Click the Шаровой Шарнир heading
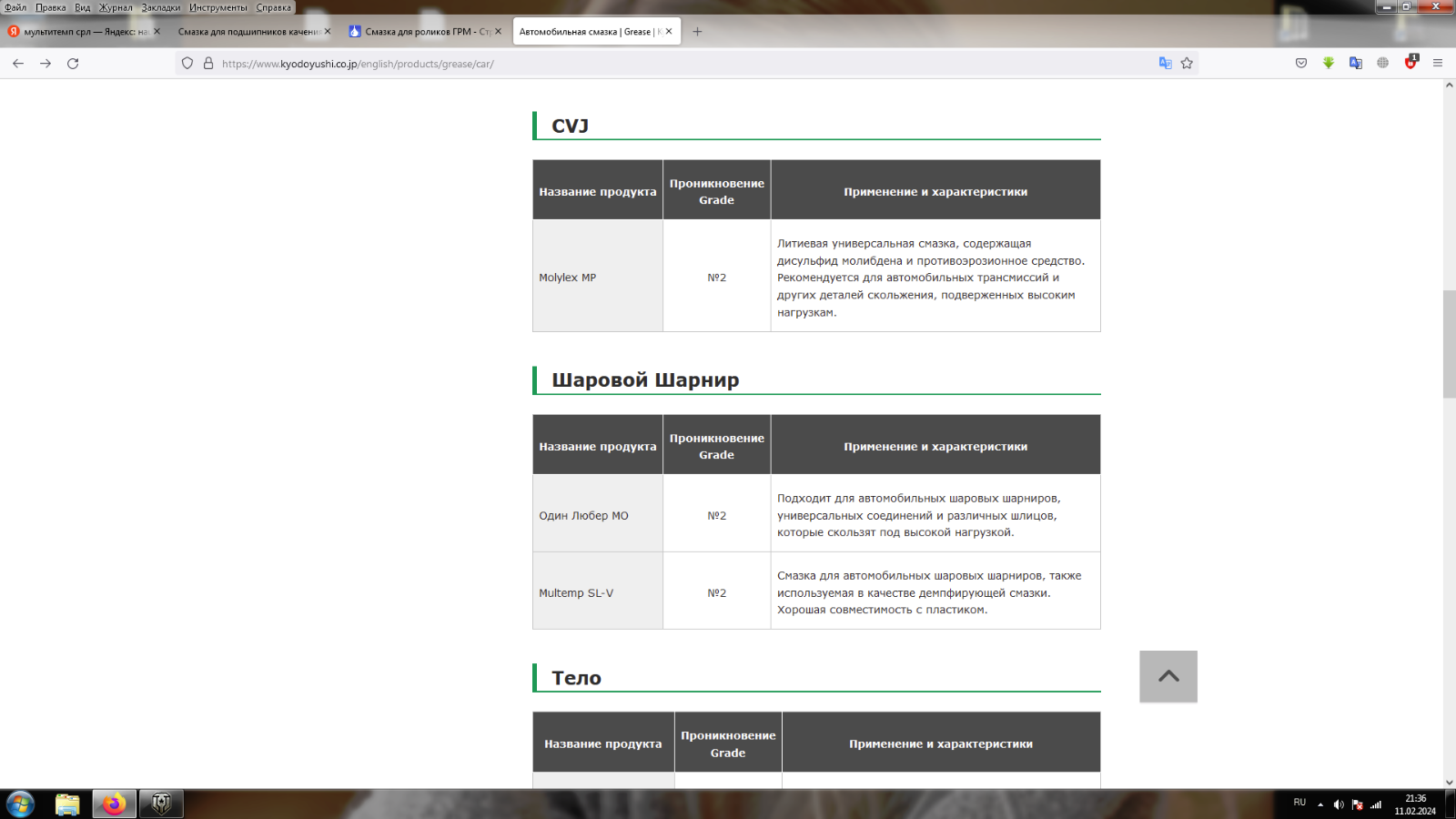 [645, 380]
